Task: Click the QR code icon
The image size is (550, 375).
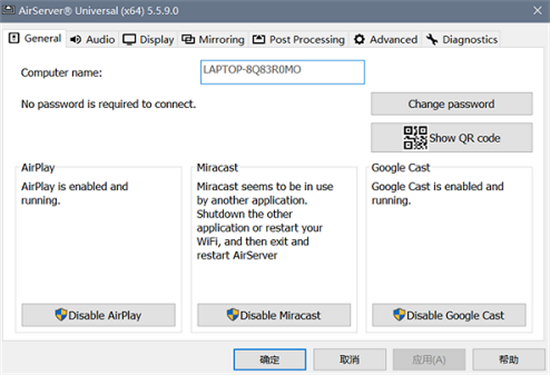Action: click(x=415, y=138)
